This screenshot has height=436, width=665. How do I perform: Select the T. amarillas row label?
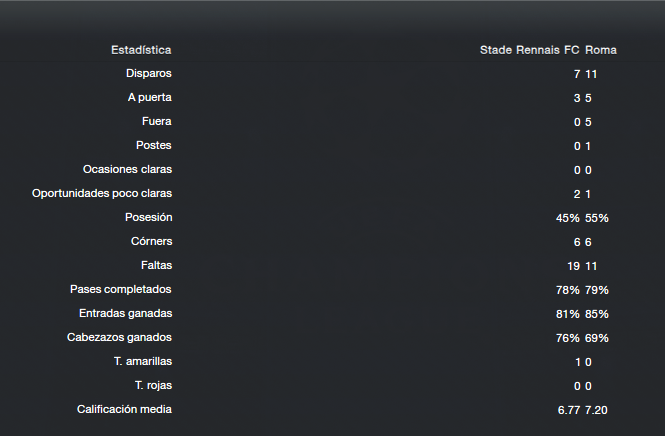pos(143,361)
